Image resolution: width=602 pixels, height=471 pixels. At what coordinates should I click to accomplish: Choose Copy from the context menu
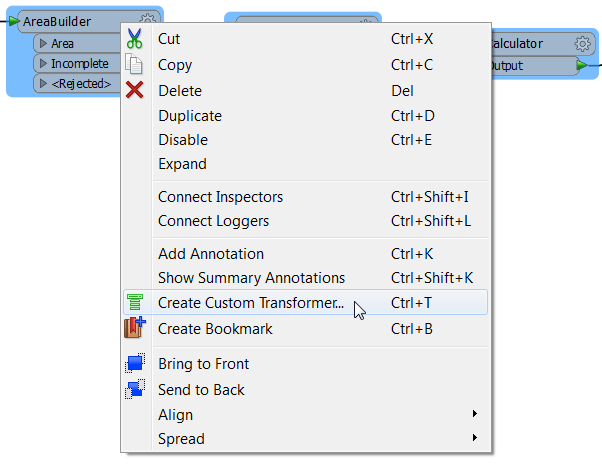coord(306,64)
